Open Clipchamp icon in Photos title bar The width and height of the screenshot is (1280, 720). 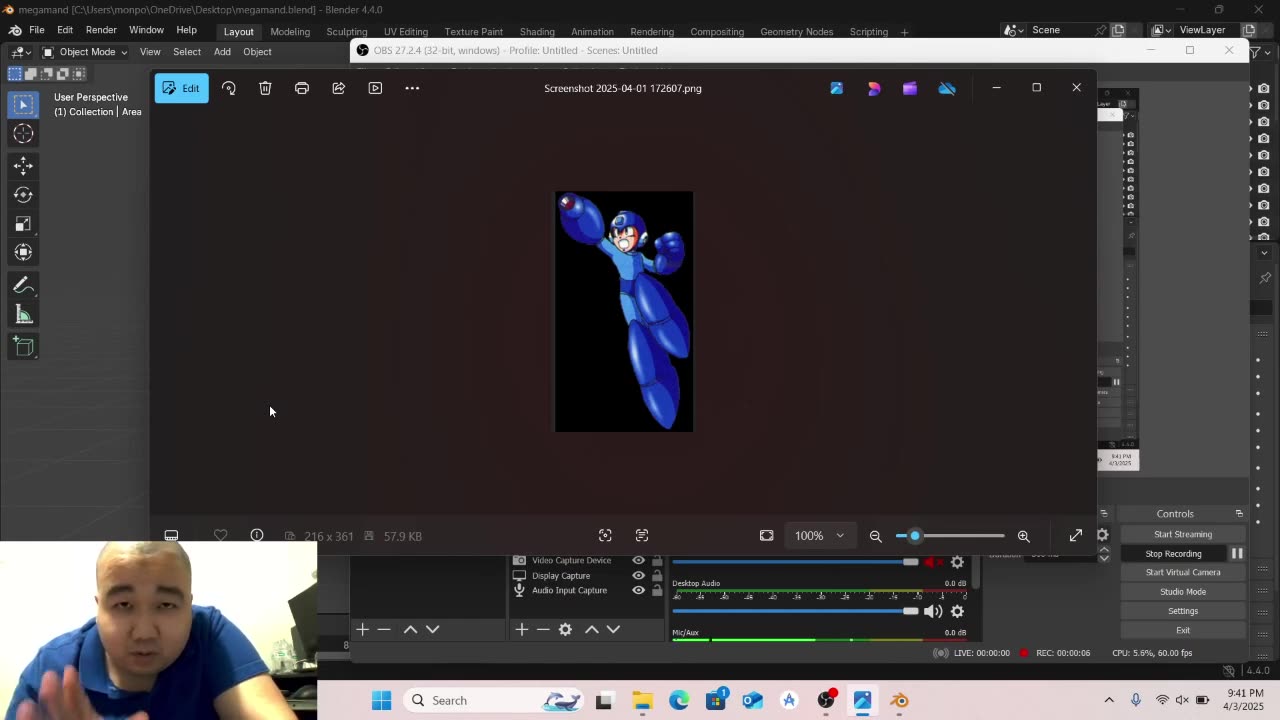click(x=909, y=88)
